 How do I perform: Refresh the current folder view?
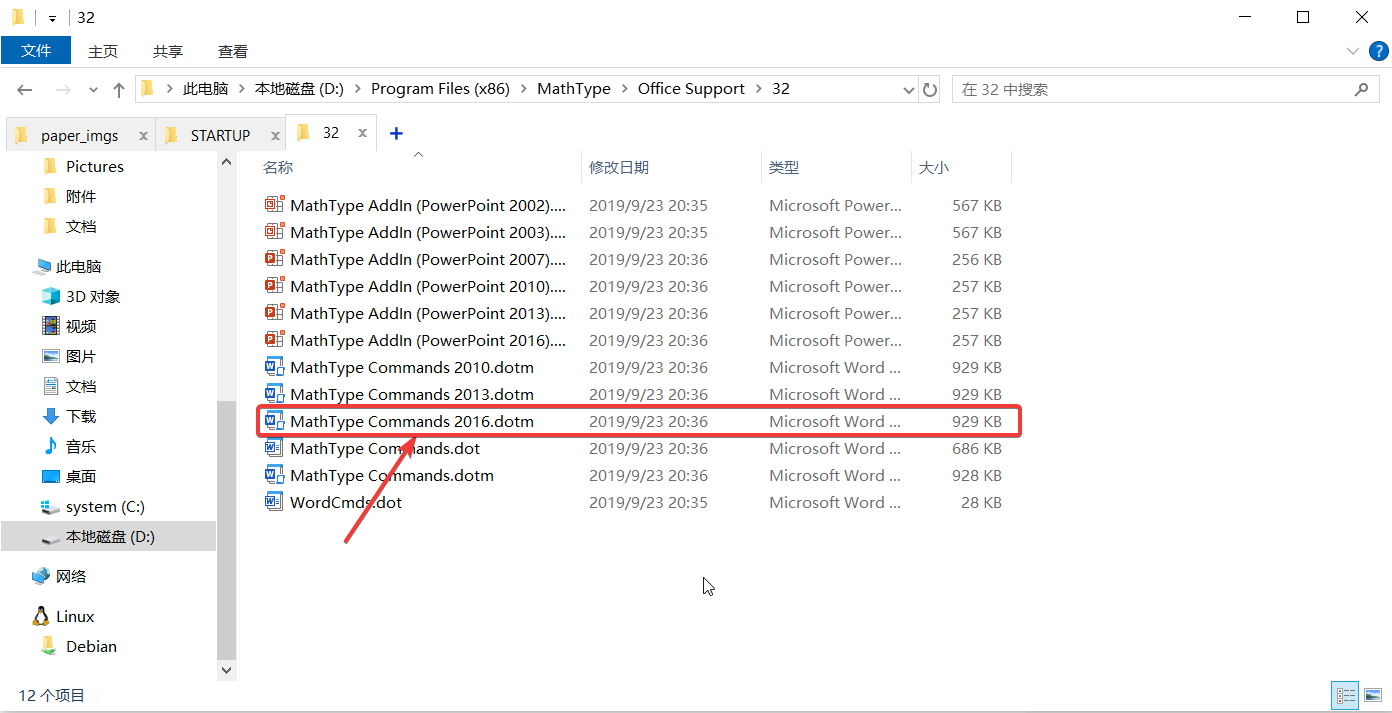coord(930,90)
